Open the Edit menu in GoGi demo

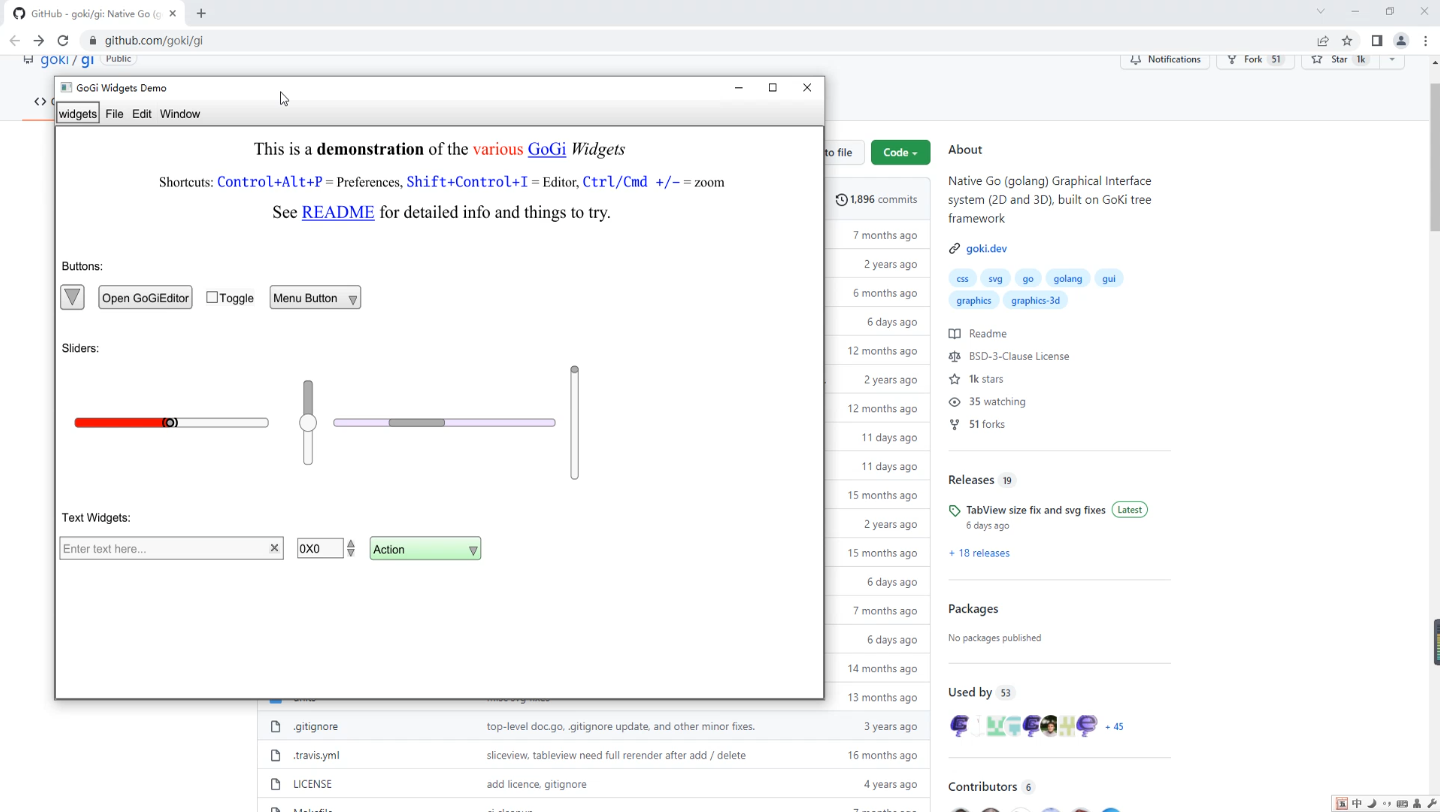coord(142,114)
